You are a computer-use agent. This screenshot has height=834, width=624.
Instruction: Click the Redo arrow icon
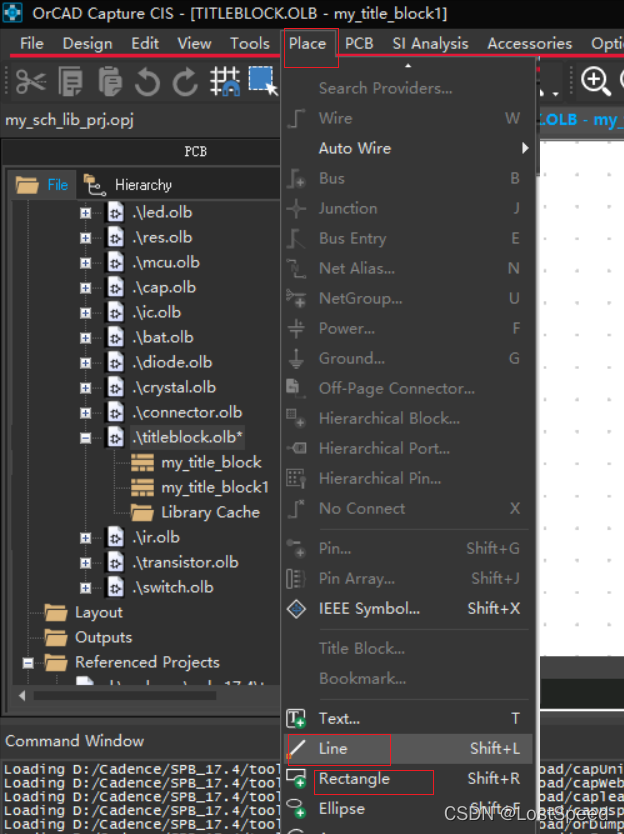pyautogui.click(x=185, y=82)
